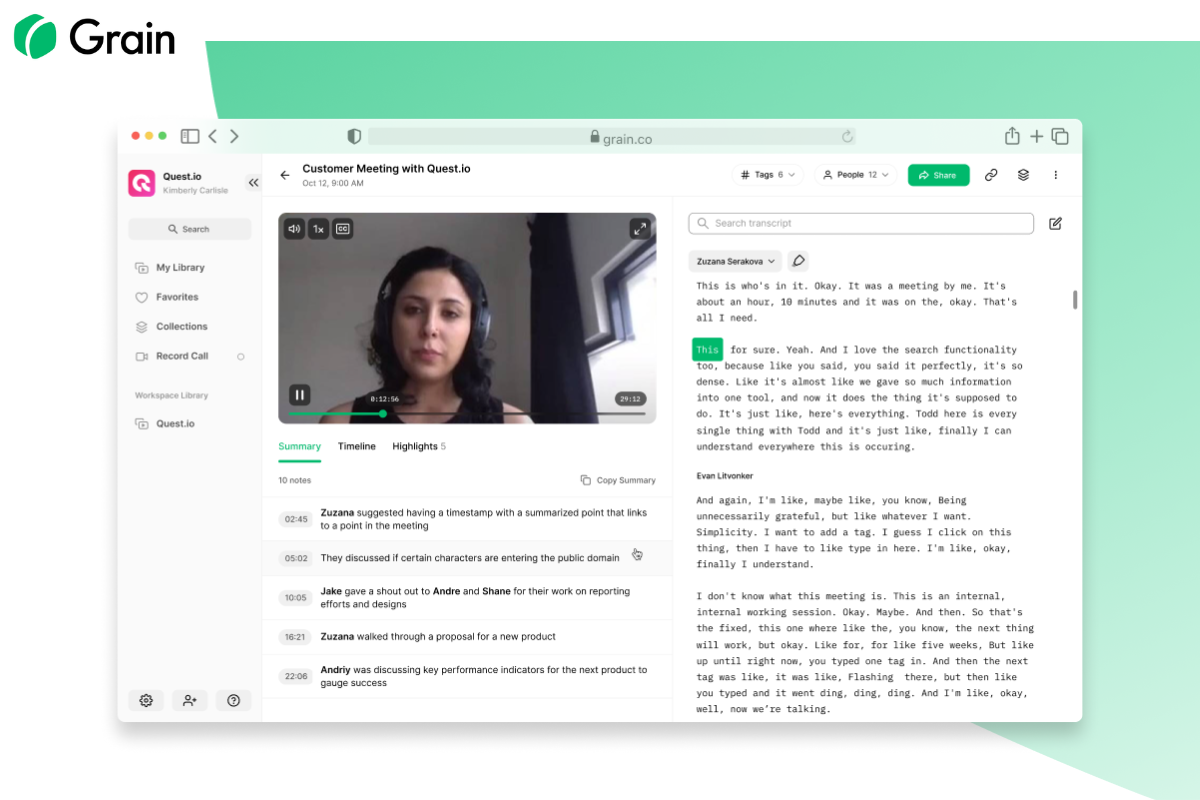Image resolution: width=1200 pixels, height=800 pixels.
Task: Click the sidebar Search button
Action: (x=190, y=229)
